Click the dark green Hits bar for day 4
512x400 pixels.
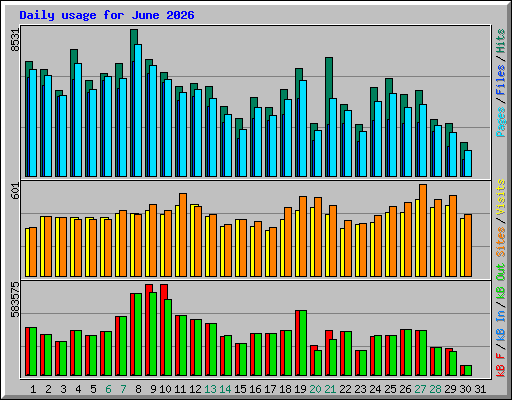point(74,56)
